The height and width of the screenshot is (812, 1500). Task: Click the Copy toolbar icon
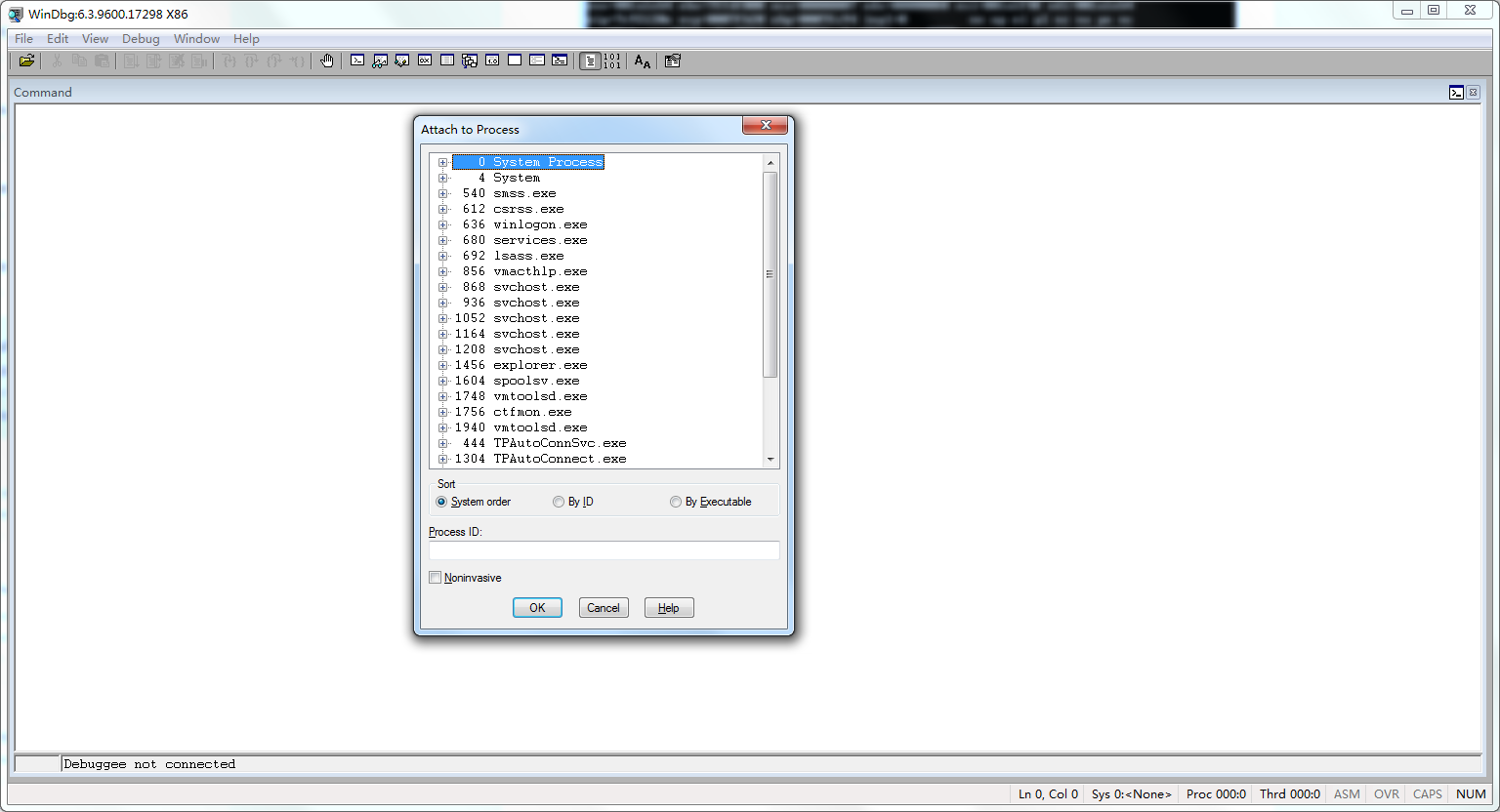pyautogui.click(x=79, y=61)
